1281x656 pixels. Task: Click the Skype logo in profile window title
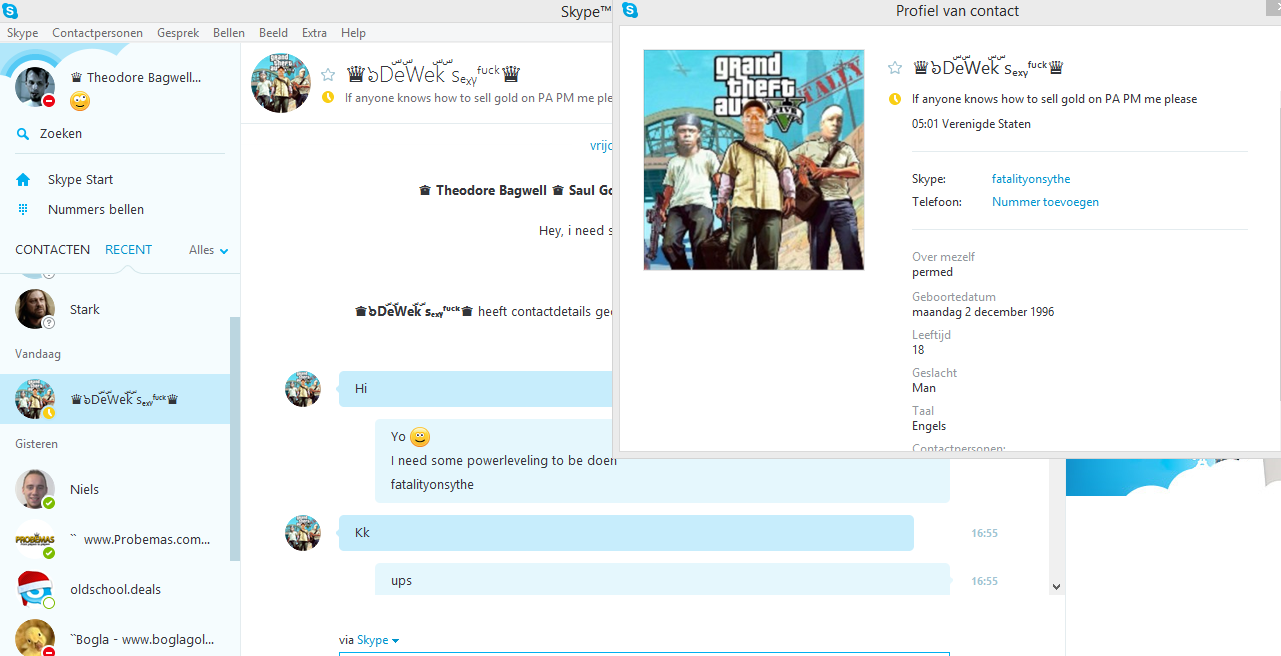pyautogui.click(x=630, y=11)
